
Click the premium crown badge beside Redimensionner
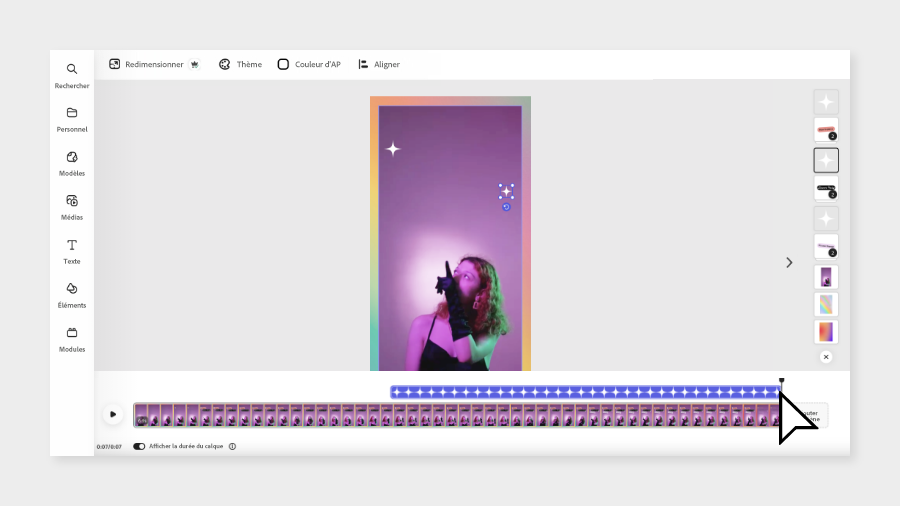click(x=195, y=64)
